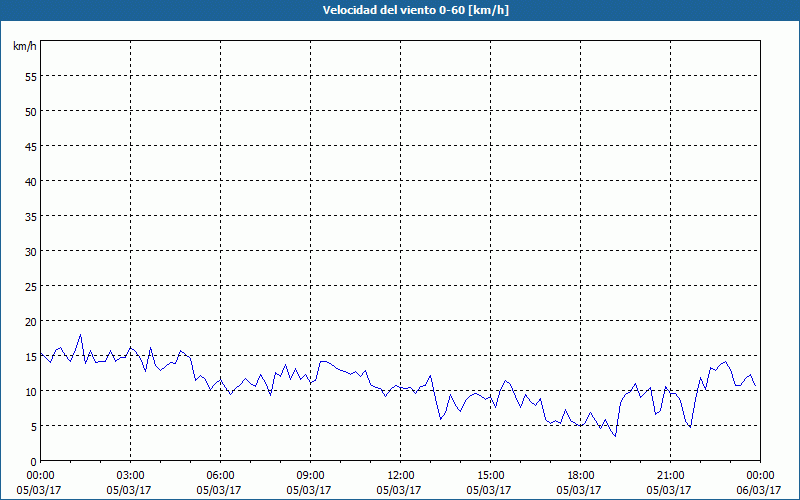Click the 'km/h' axis unit label
Image resolution: width=800 pixels, height=500 pixels.
25,46
